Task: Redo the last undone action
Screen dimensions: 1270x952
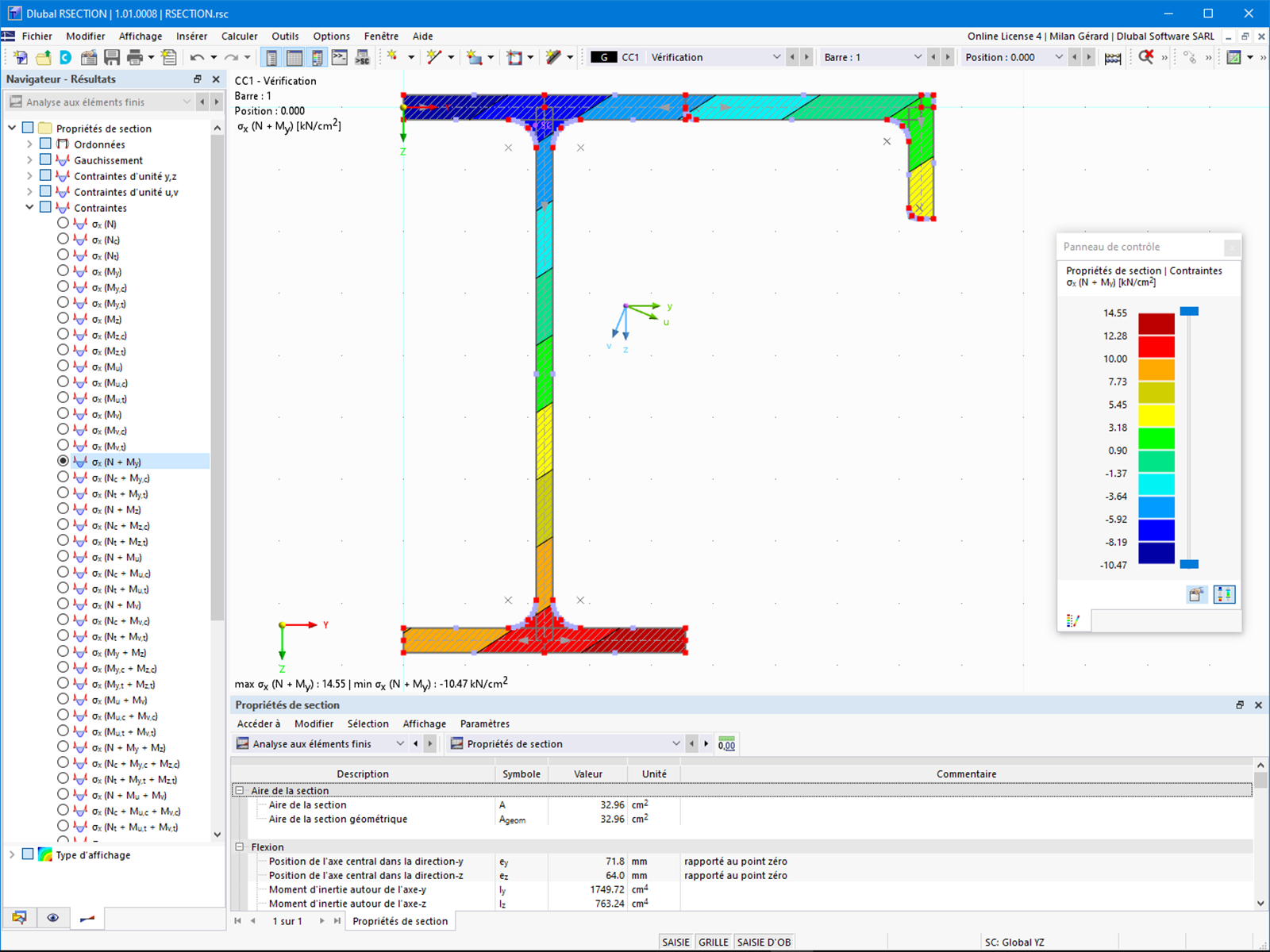Action: 231,57
